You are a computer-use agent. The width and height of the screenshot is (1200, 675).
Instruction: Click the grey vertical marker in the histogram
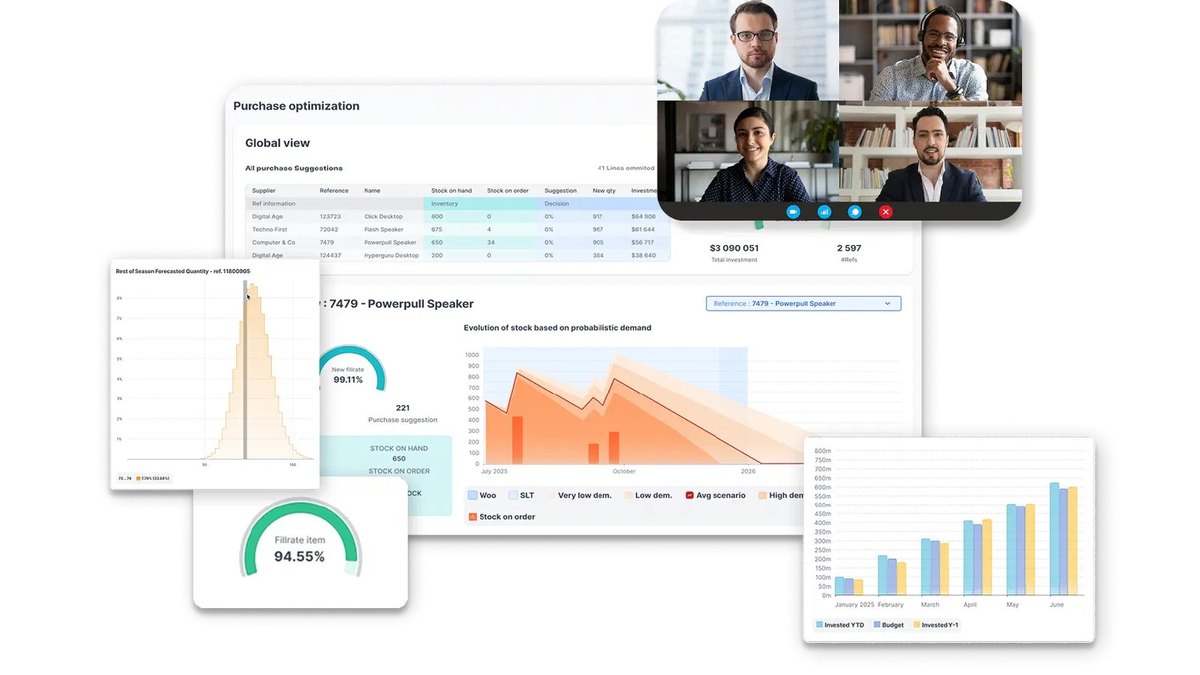tap(246, 371)
